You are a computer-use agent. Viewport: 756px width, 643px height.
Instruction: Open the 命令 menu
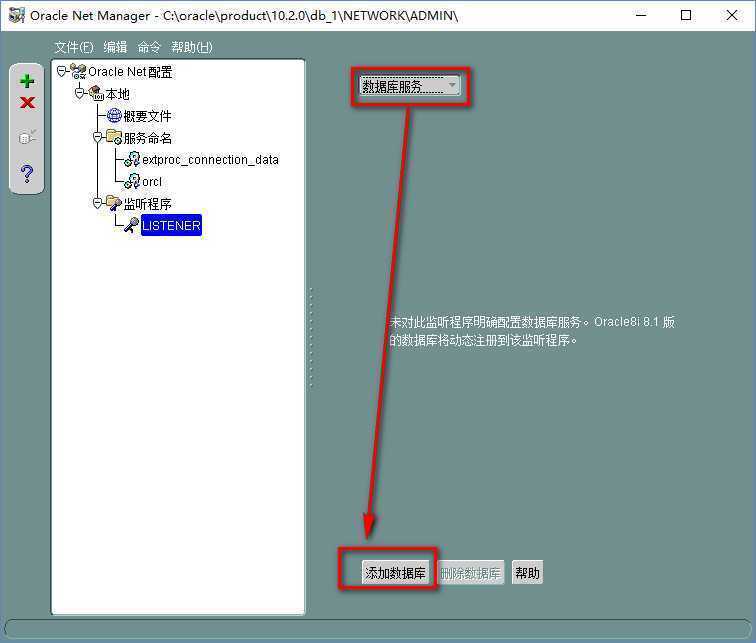pos(149,47)
